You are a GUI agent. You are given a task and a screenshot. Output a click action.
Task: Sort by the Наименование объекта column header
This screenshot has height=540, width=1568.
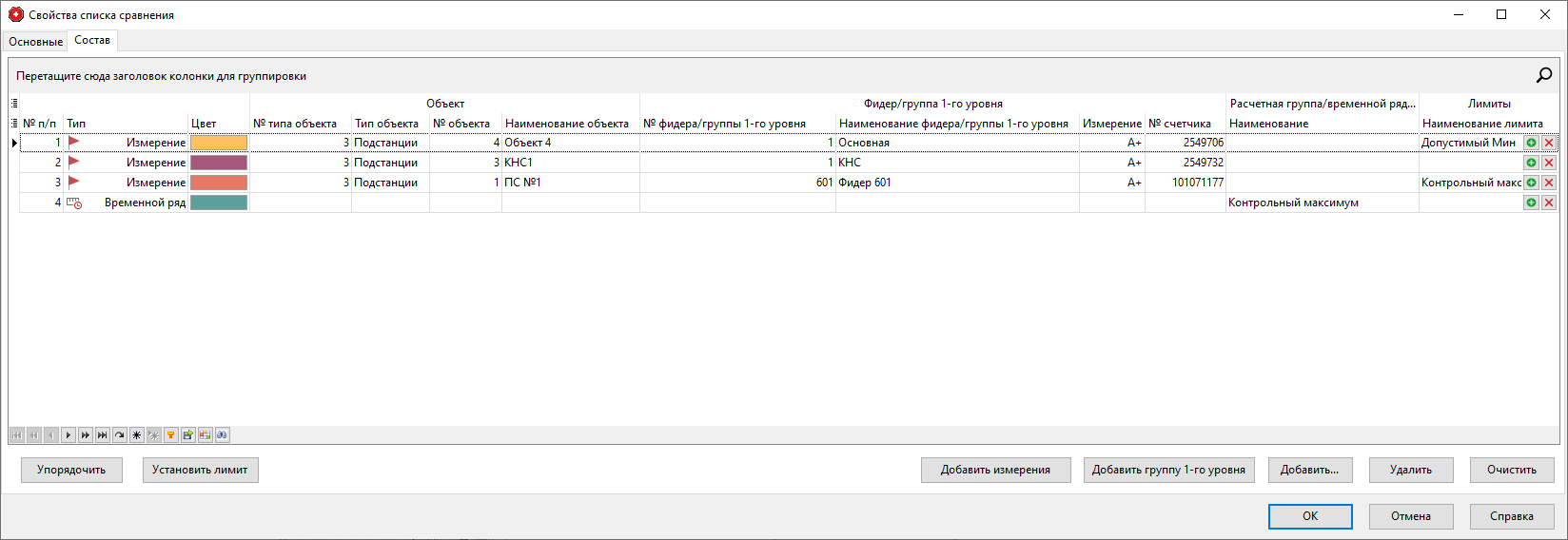coord(567,124)
